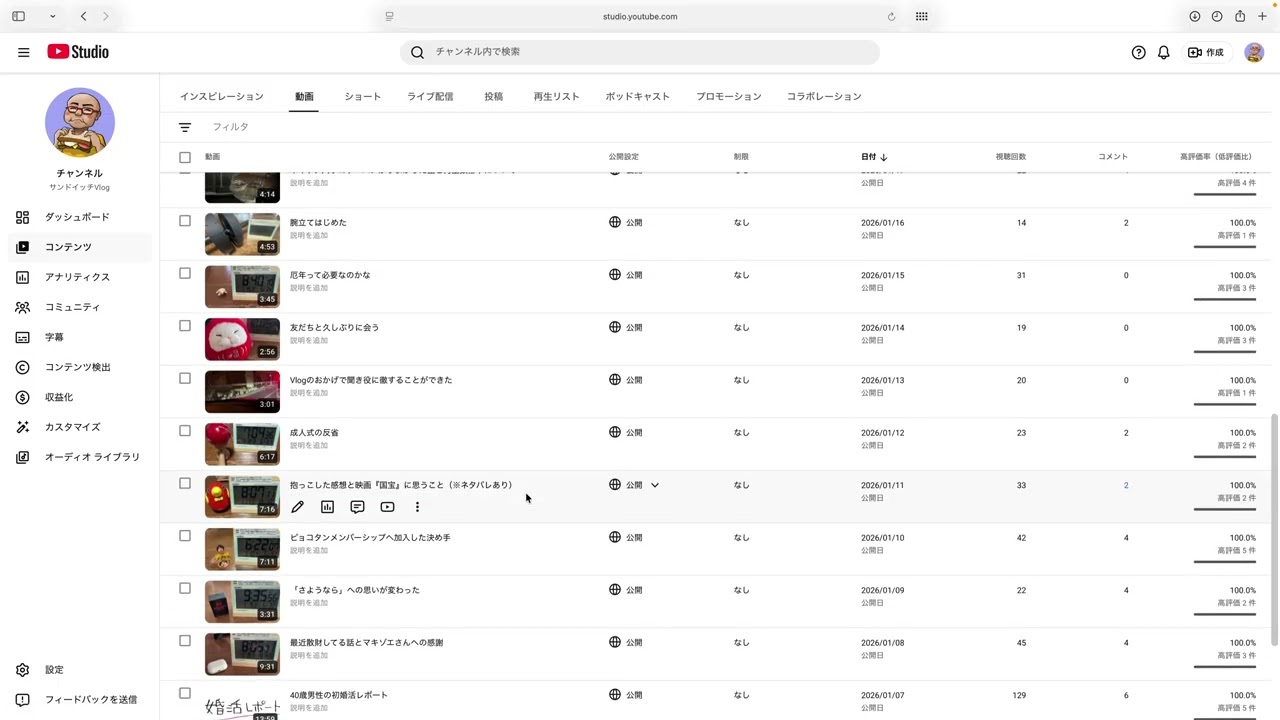
Task: Open アナリティクス in the sidebar
Action: click(80, 277)
